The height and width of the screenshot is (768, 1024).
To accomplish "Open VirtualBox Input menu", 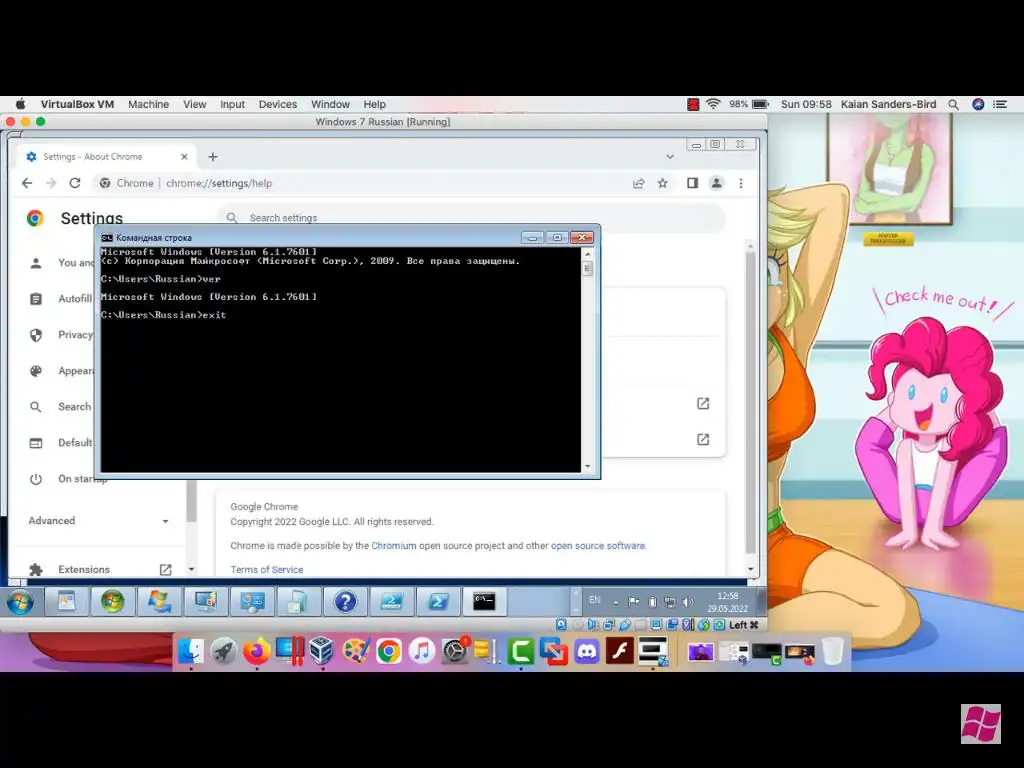I will coord(232,104).
